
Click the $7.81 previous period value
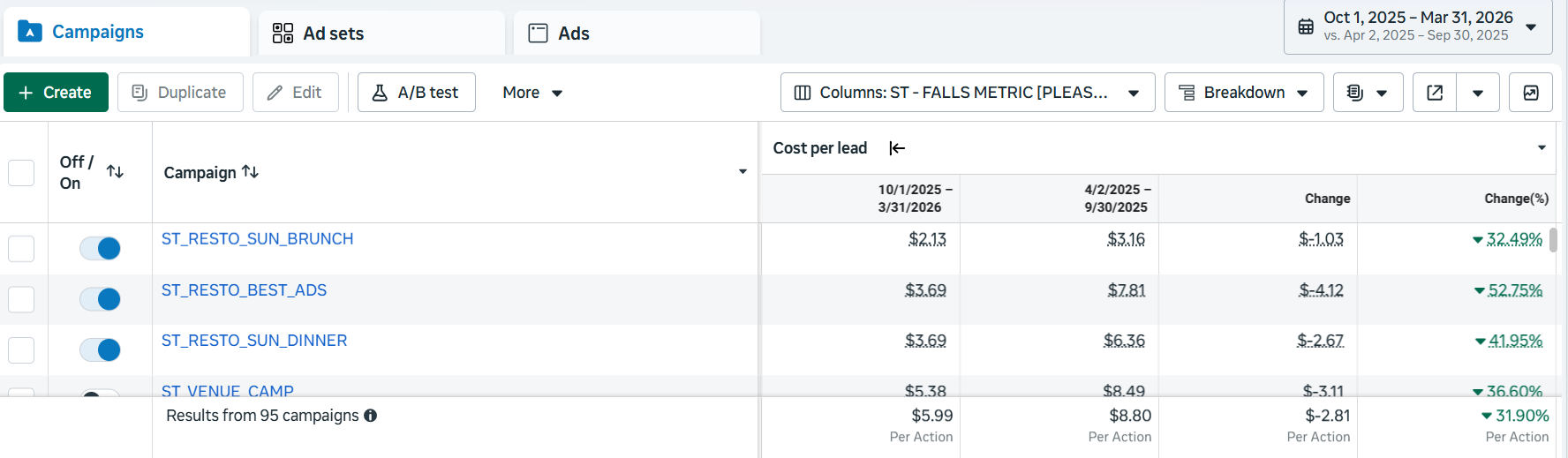point(1127,290)
